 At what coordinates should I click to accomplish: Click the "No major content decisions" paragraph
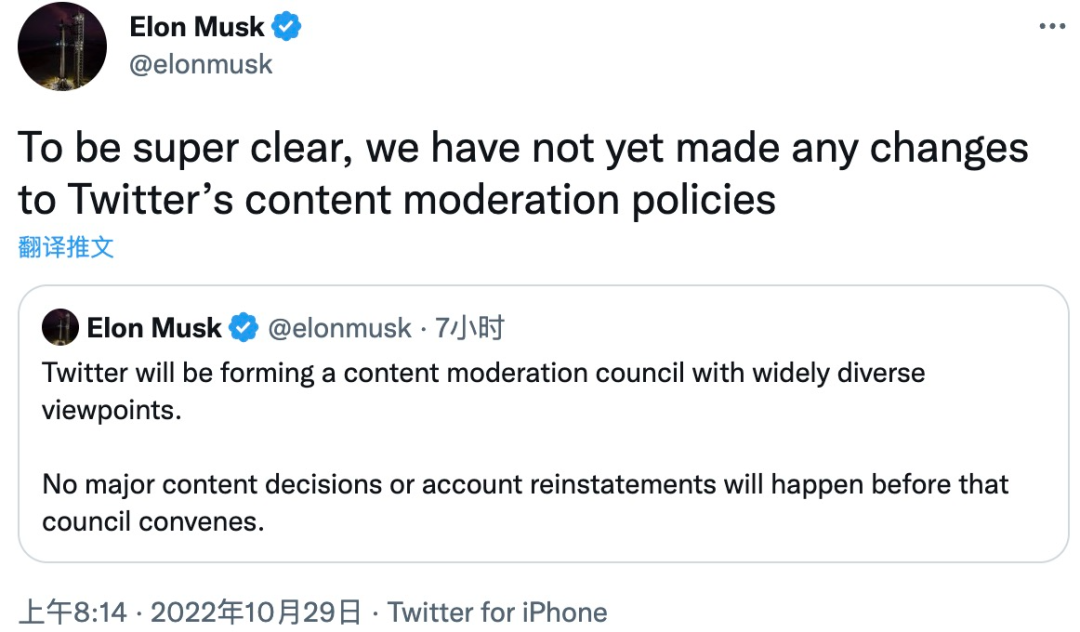point(525,486)
